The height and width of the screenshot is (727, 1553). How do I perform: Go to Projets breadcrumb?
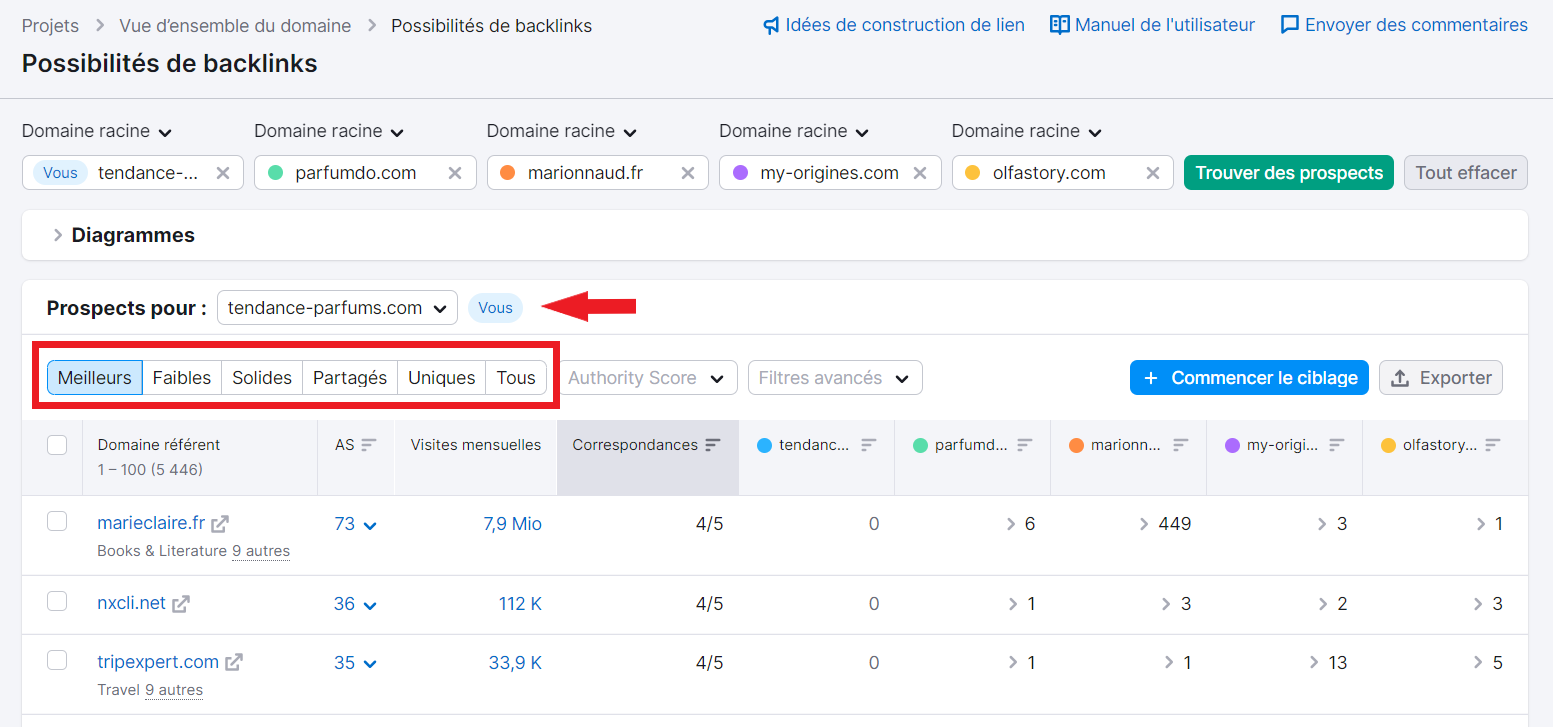click(50, 26)
